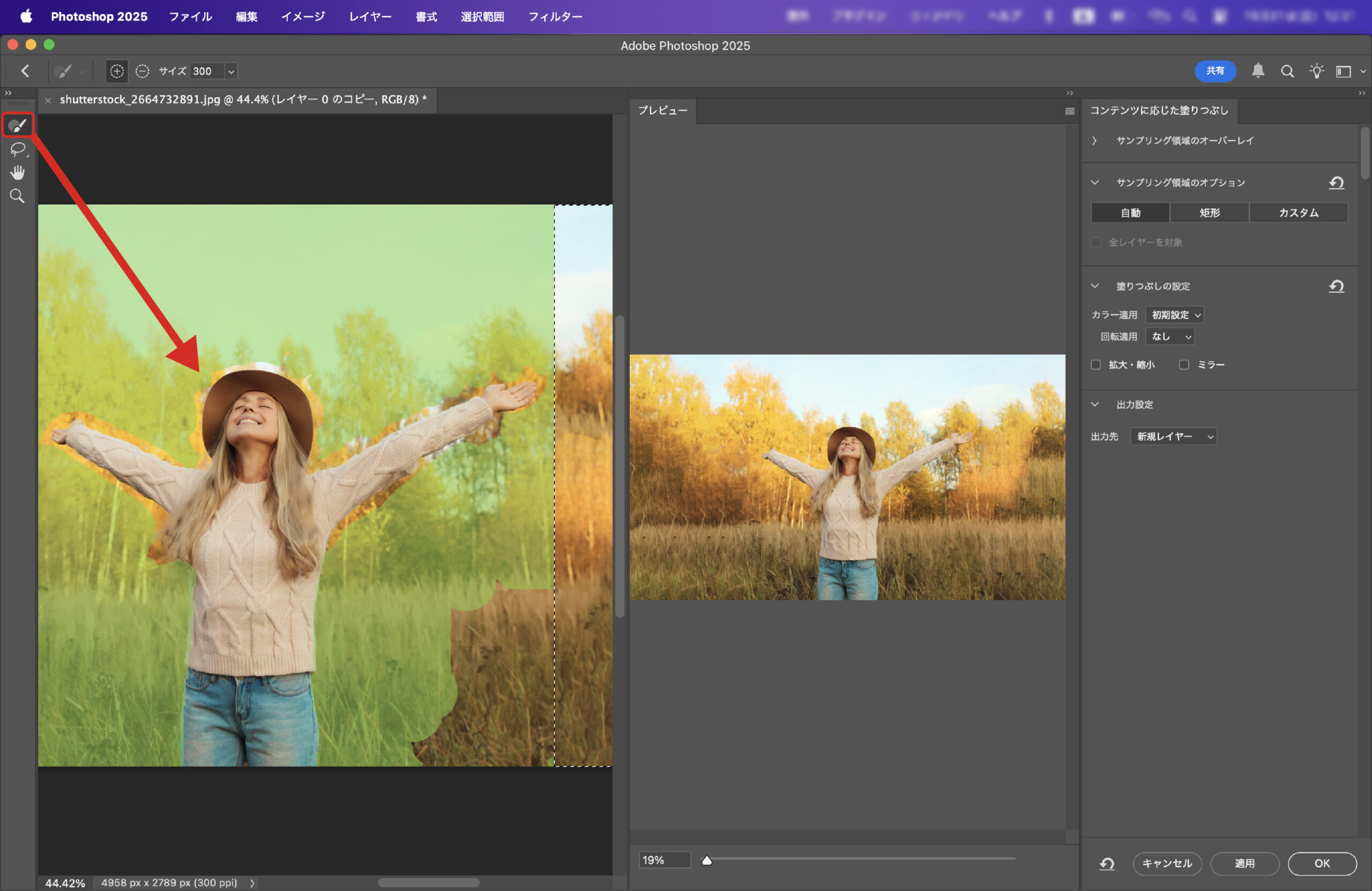Click the subtract brush mode icon
The height and width of the screenshot is (891, 1372).
tap(142, 71)
